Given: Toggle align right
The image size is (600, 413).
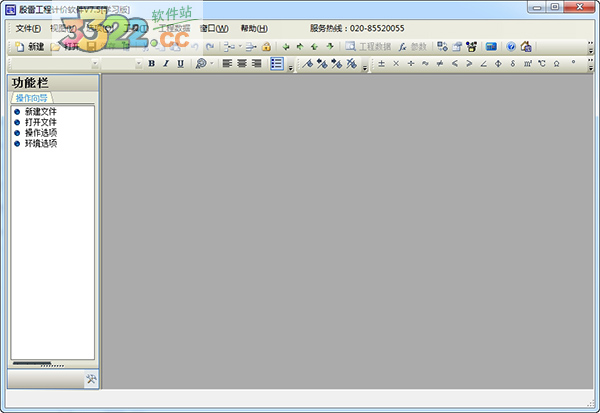Looking at the screenshot, I should [256, 64].
